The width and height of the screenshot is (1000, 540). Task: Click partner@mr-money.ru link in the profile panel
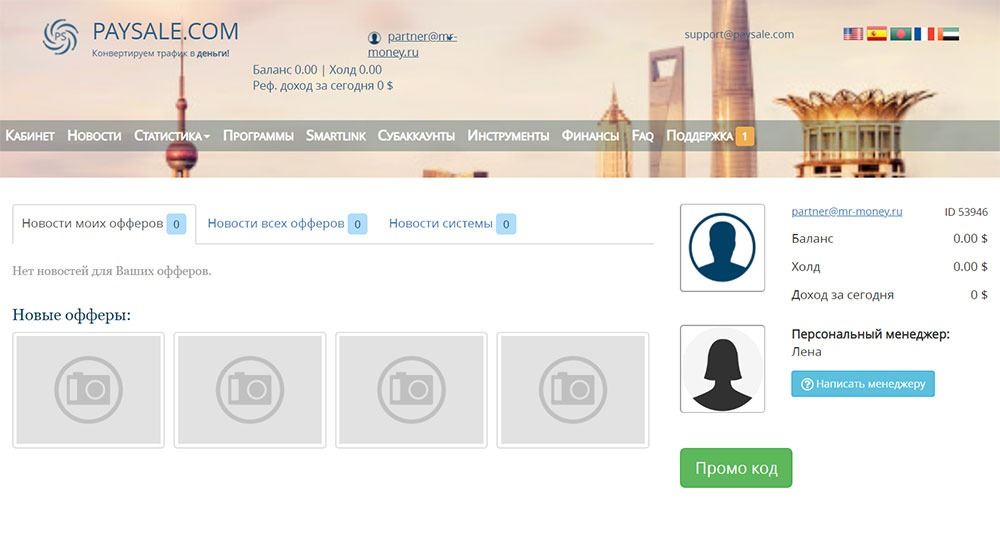pyautogui.click(x=846, y=211)
